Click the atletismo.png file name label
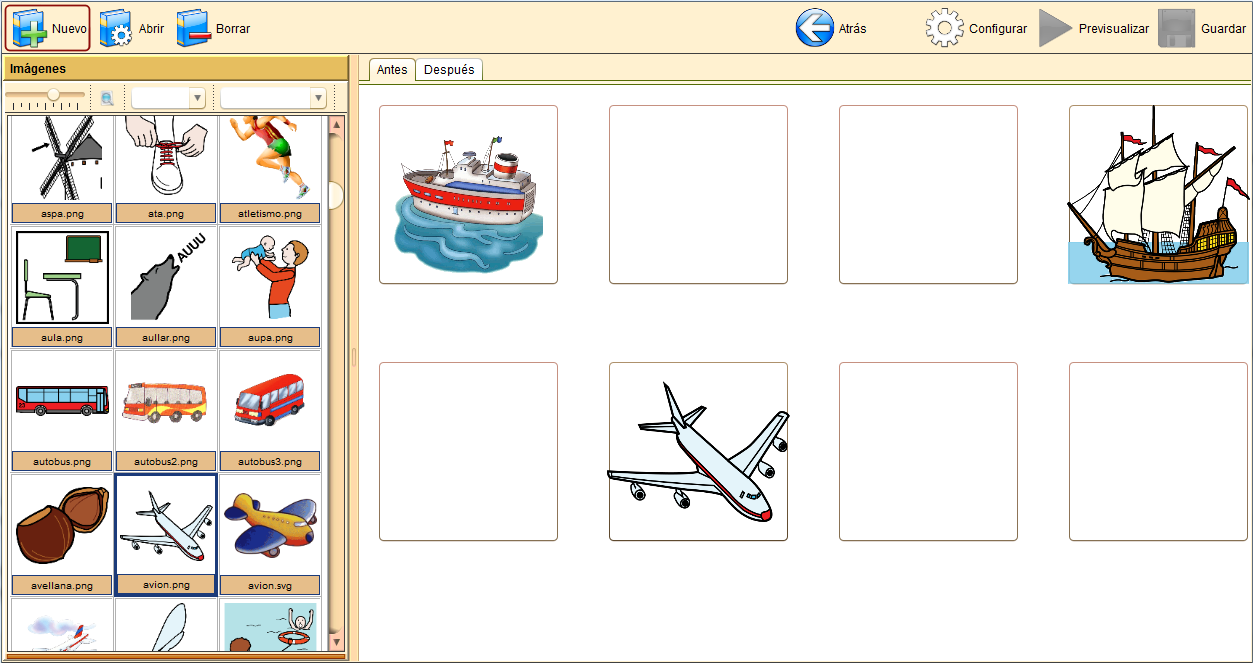The height and width of the screenshot is (663, 1253). click(x=270, y=213)
